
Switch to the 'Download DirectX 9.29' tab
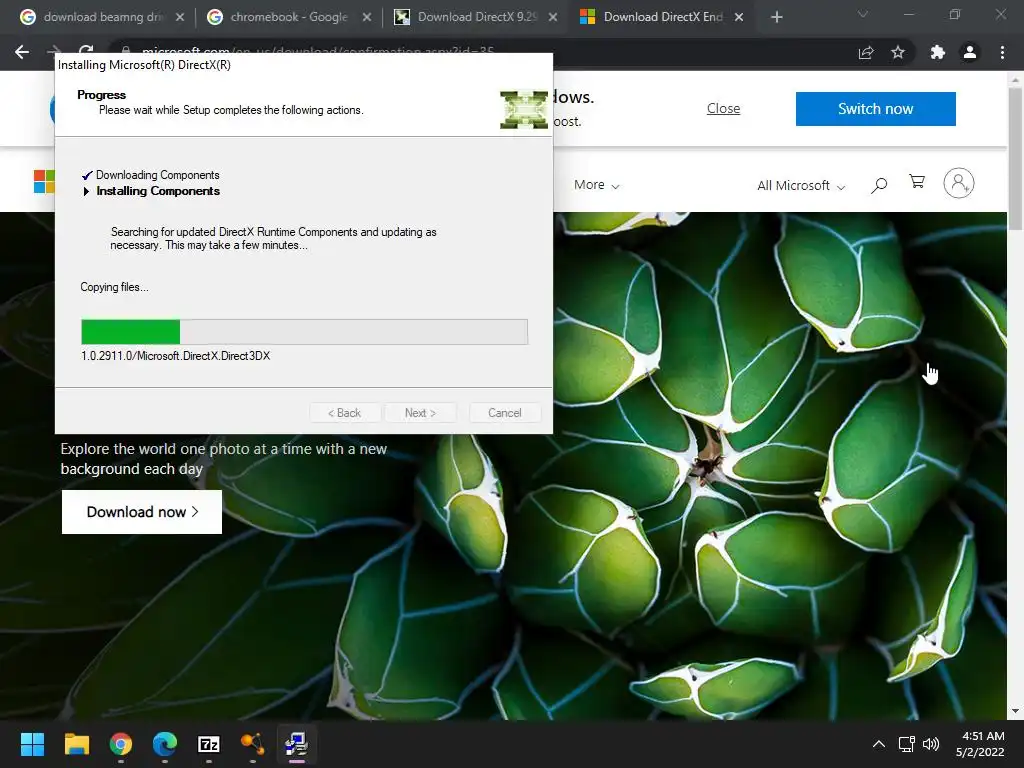tap(475, 17)
